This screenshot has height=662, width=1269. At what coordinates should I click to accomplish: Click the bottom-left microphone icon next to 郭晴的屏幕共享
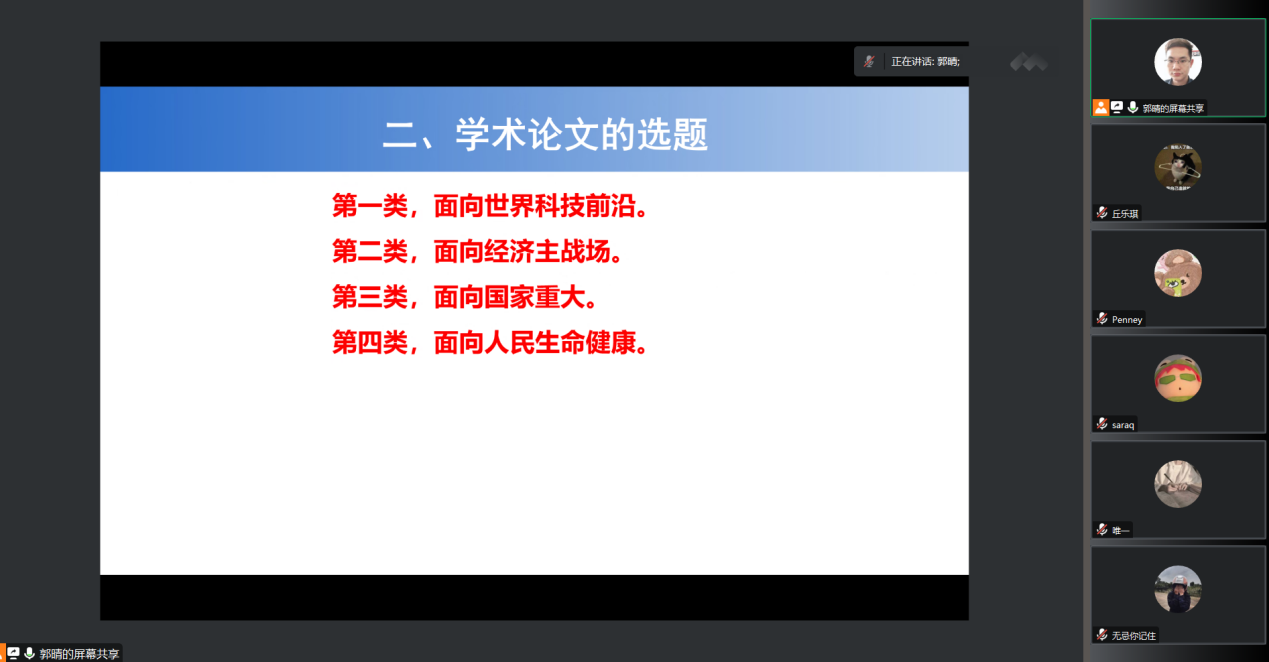tap(29, 653)
